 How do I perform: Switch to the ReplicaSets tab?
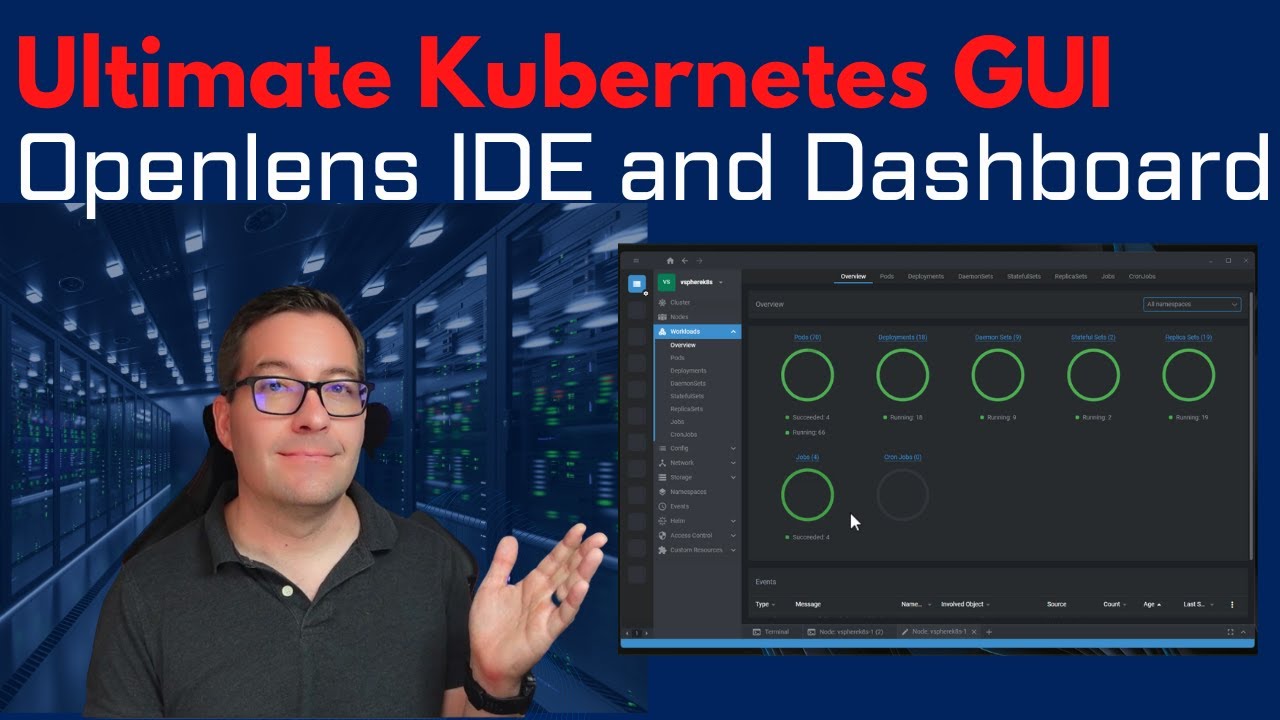1071,276
